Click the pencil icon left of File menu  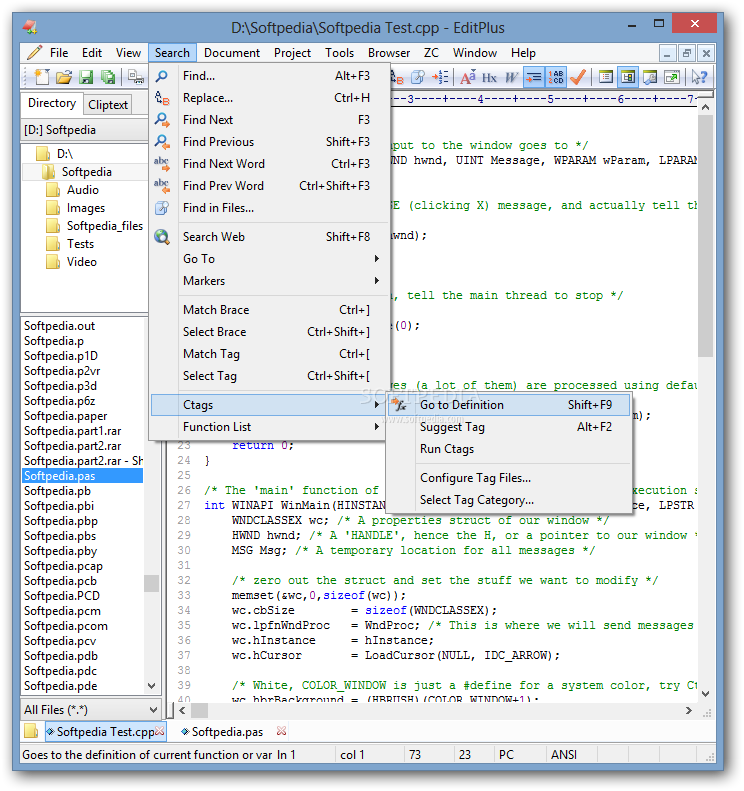(34, 52)
